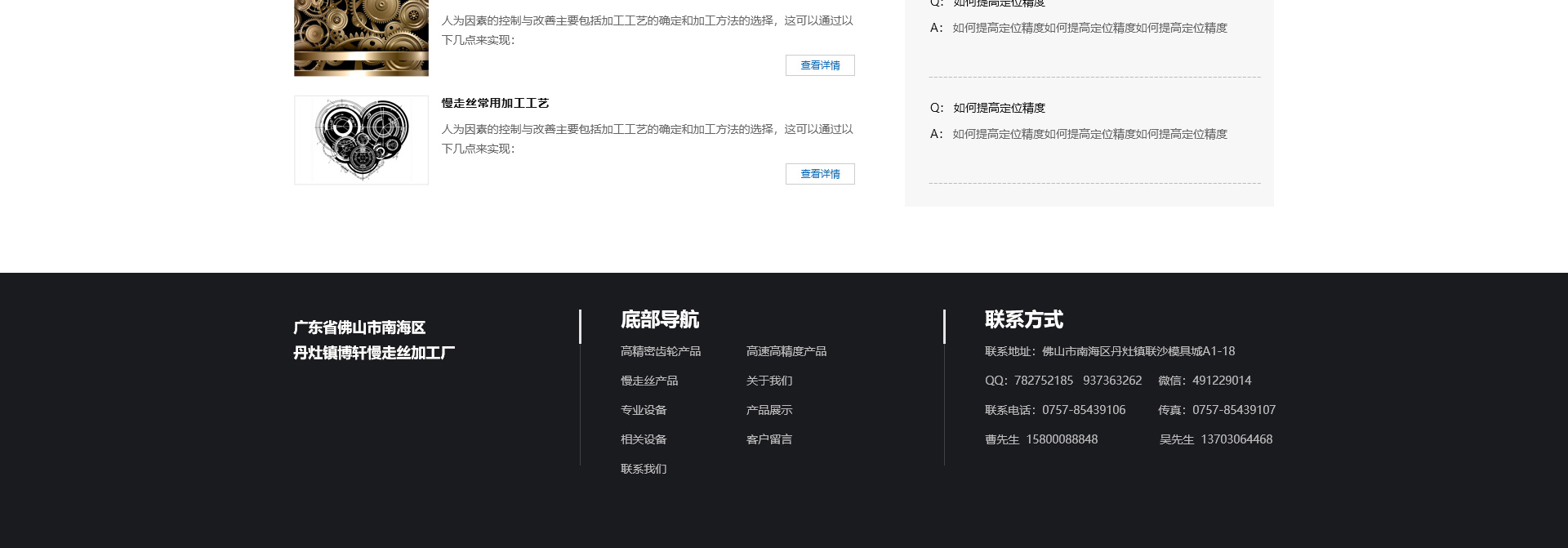Click the 联系地址 address line in footer

pyautogui.click(x=1109, y=351)
